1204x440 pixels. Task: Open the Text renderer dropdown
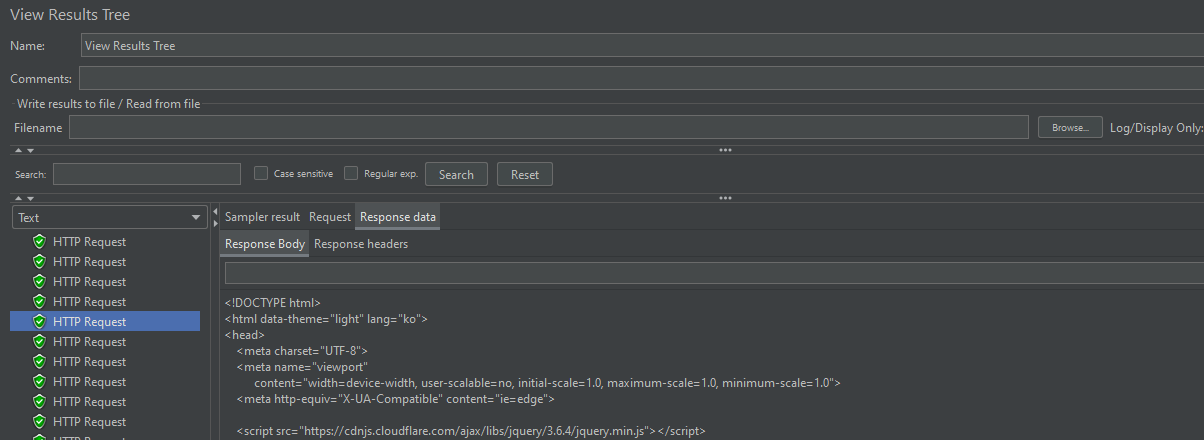pyautogui.click(x=108, y=217)
